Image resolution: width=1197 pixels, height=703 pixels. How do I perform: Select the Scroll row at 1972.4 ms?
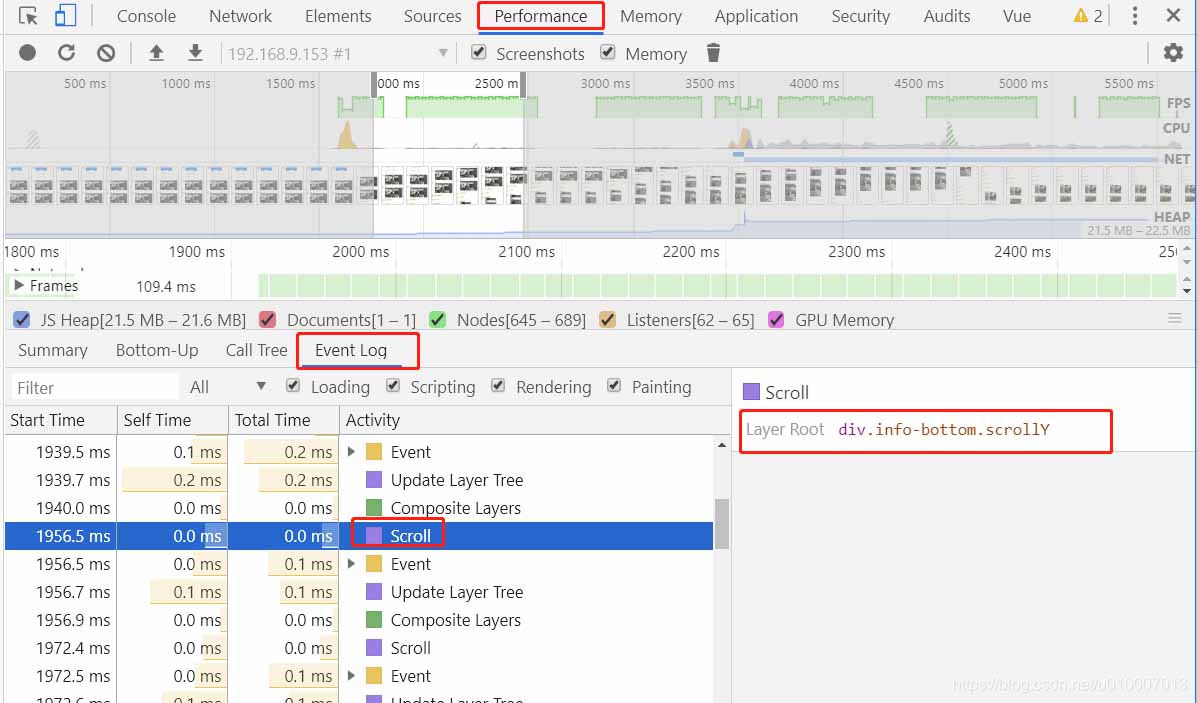(359, 648)
